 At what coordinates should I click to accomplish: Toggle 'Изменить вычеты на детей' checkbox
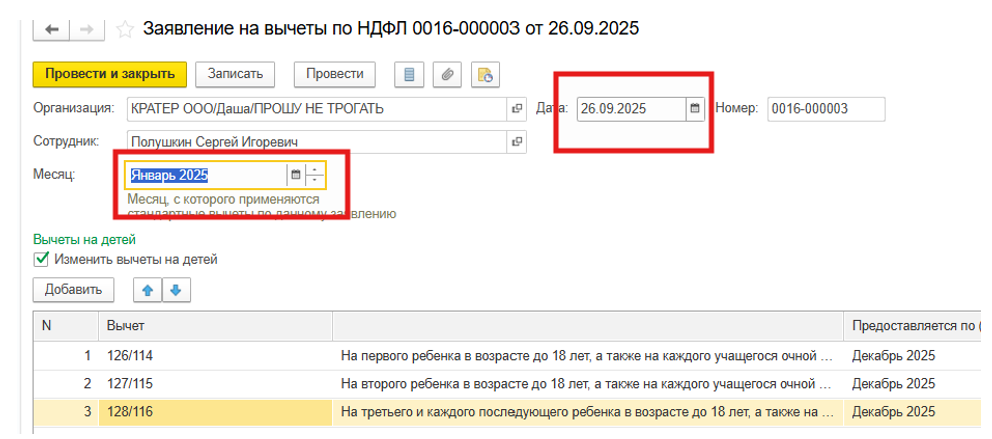[x=42, y=259]
